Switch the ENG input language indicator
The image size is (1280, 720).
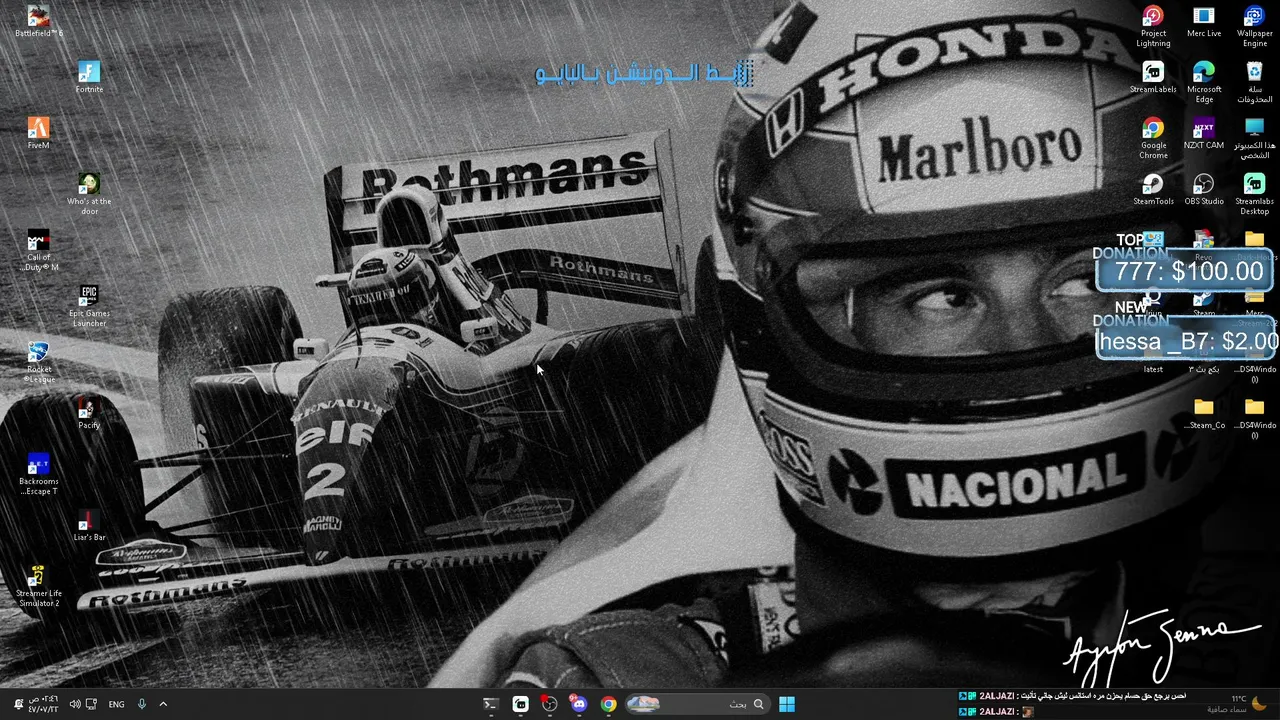[116, 704]
